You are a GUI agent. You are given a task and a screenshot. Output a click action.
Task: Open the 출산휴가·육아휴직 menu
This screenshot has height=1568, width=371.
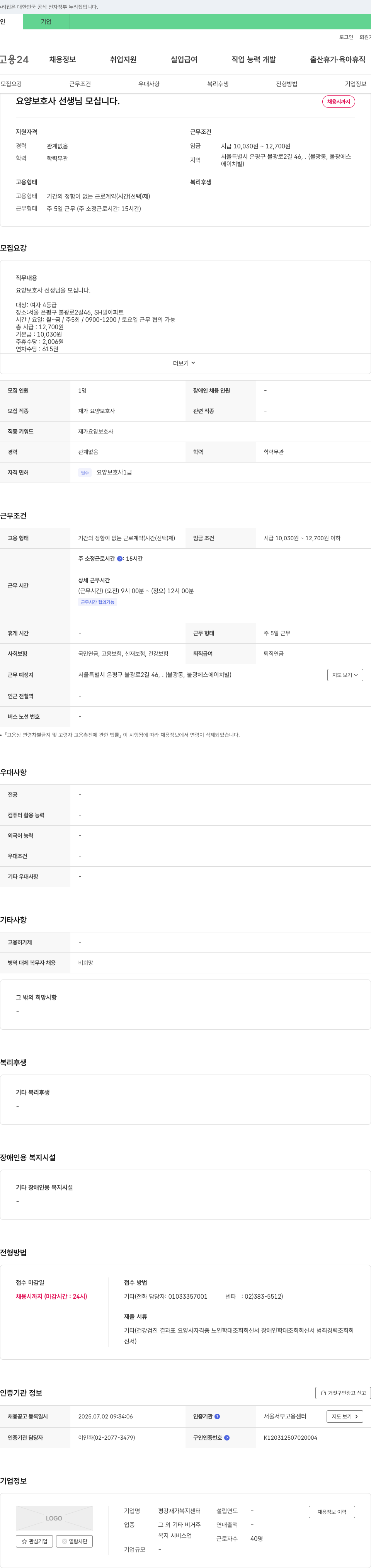coord(337,60)
